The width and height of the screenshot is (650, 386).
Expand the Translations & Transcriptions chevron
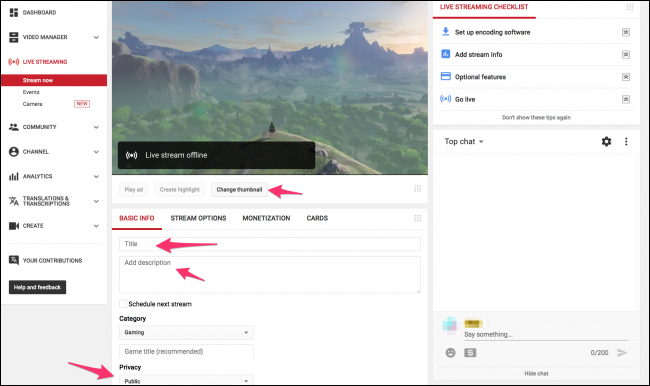[96, 201]
